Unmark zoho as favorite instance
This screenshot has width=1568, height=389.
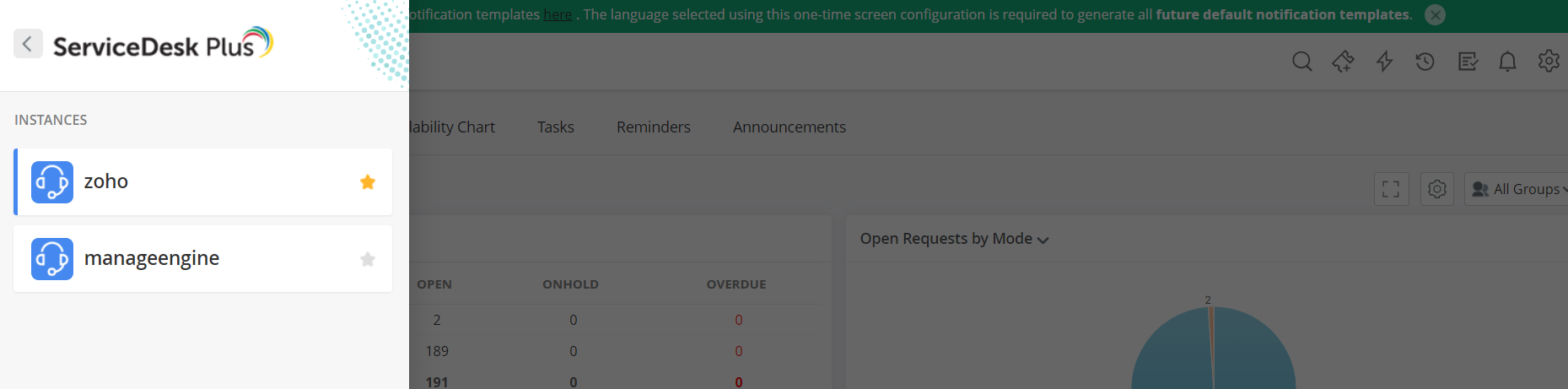368,182
